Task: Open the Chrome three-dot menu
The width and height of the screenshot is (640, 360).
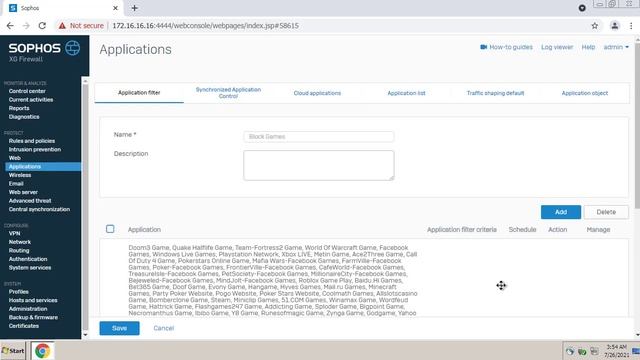Action: pos(631,26)
